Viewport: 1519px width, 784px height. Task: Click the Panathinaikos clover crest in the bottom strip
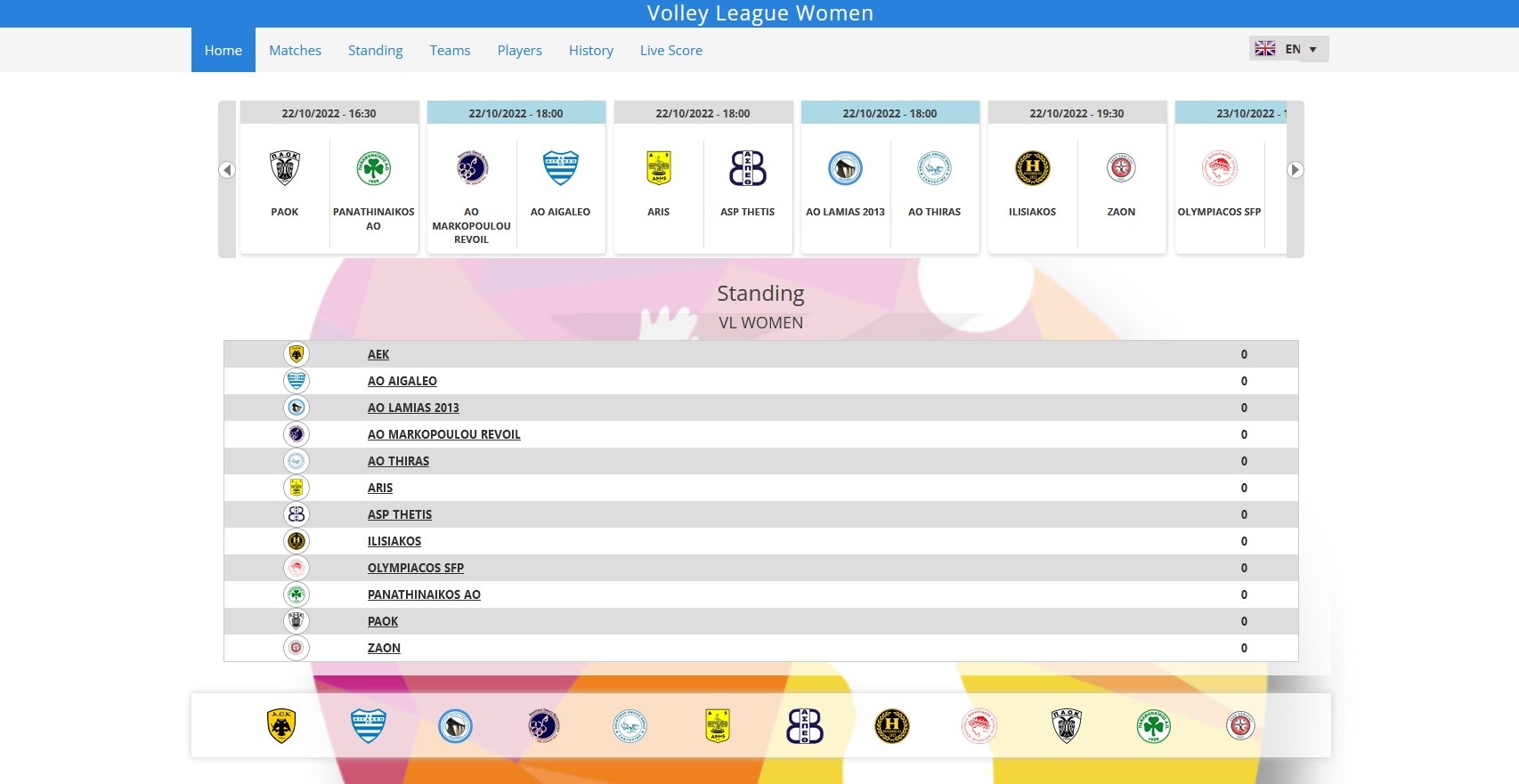[x=1154, y=726]
